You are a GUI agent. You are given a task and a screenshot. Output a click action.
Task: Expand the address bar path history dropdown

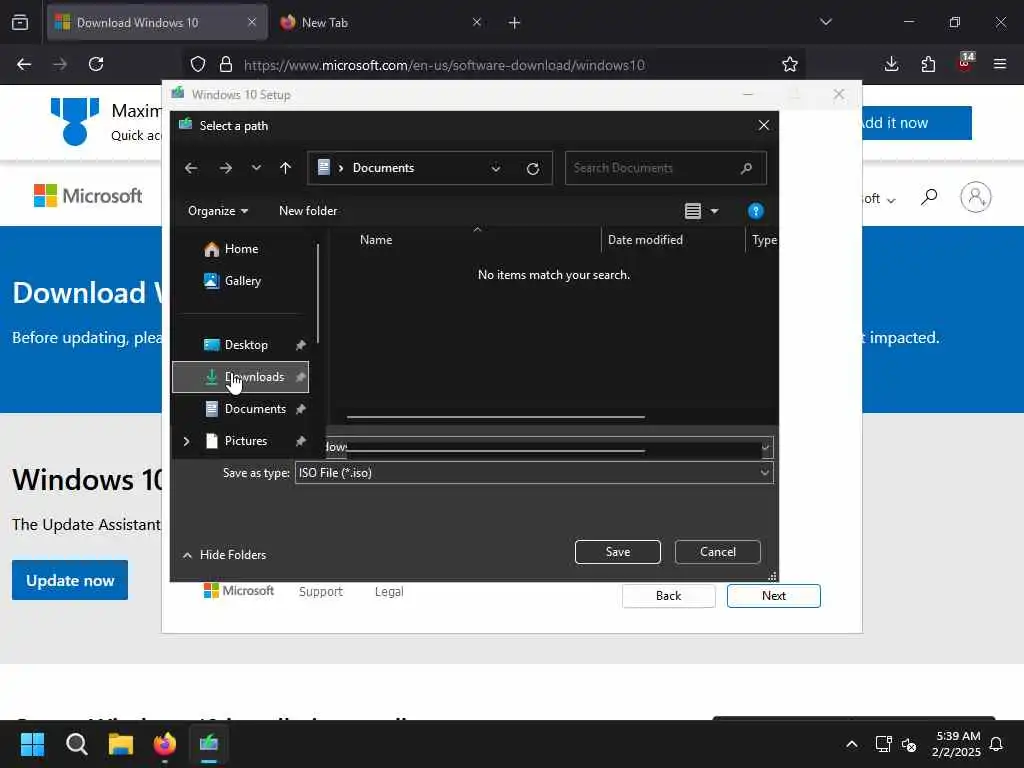click(x=496, y=168)
